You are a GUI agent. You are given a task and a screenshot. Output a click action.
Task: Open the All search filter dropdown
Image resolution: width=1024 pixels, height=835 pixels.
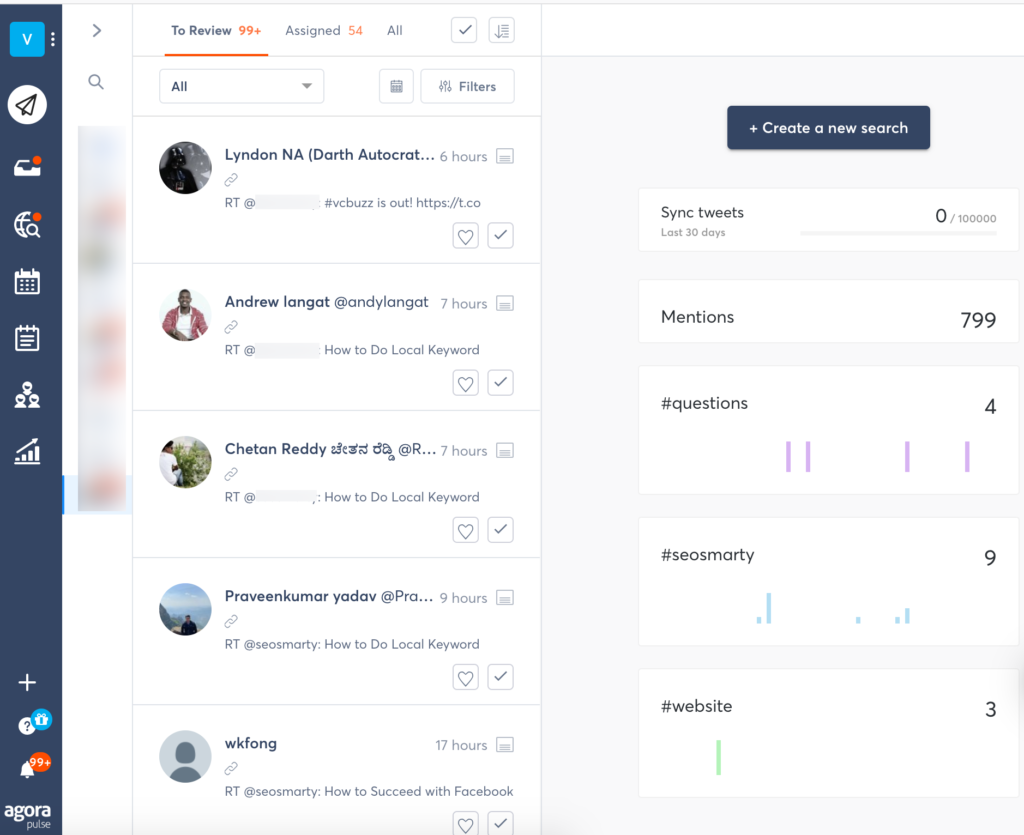coord(241,86)
